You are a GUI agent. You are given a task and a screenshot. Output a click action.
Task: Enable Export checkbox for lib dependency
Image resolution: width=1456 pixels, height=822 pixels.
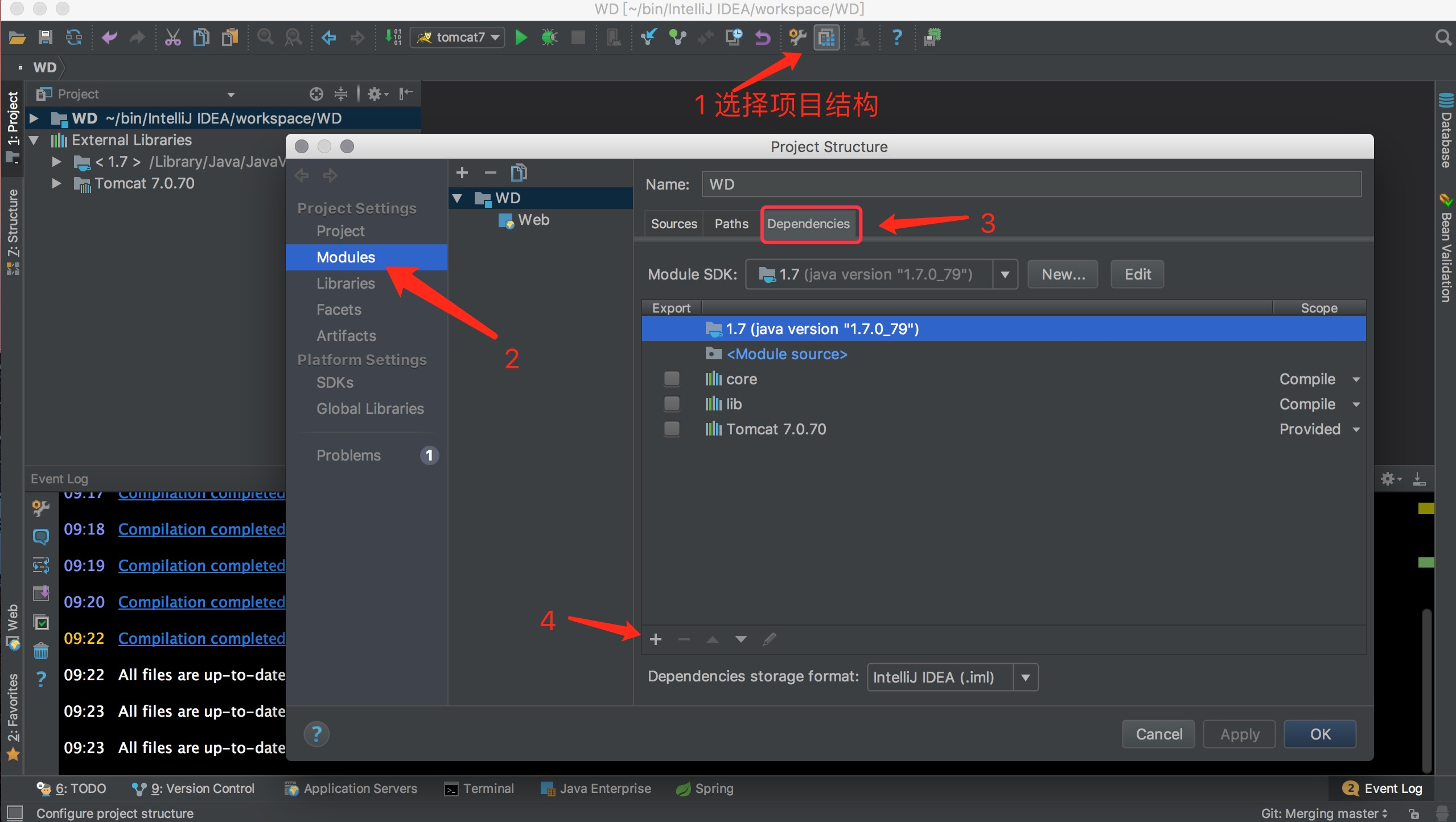[671, 404]
